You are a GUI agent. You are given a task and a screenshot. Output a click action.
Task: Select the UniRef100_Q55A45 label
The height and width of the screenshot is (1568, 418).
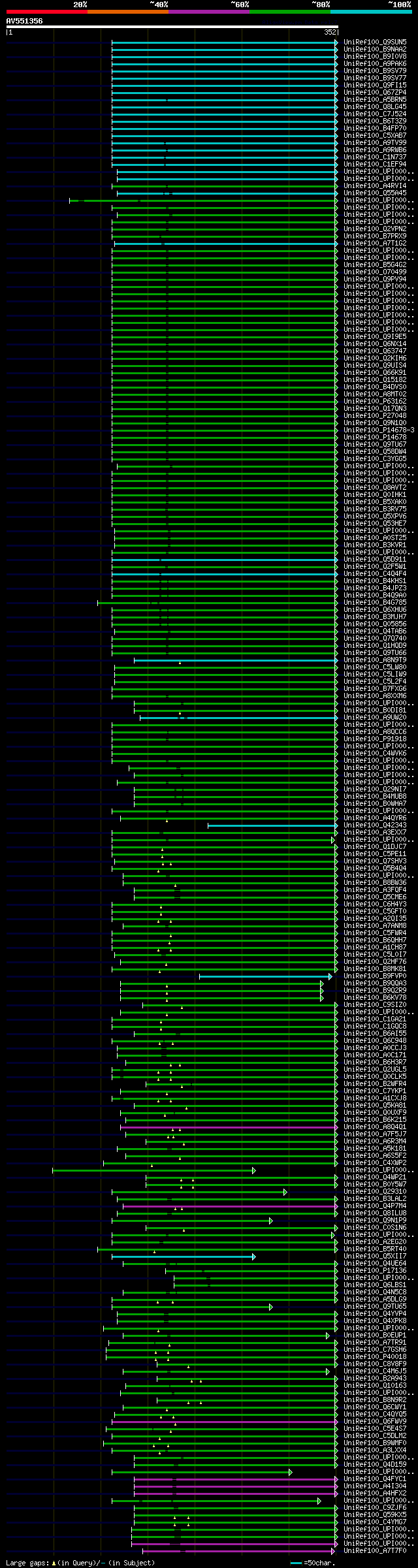[375, 193]
